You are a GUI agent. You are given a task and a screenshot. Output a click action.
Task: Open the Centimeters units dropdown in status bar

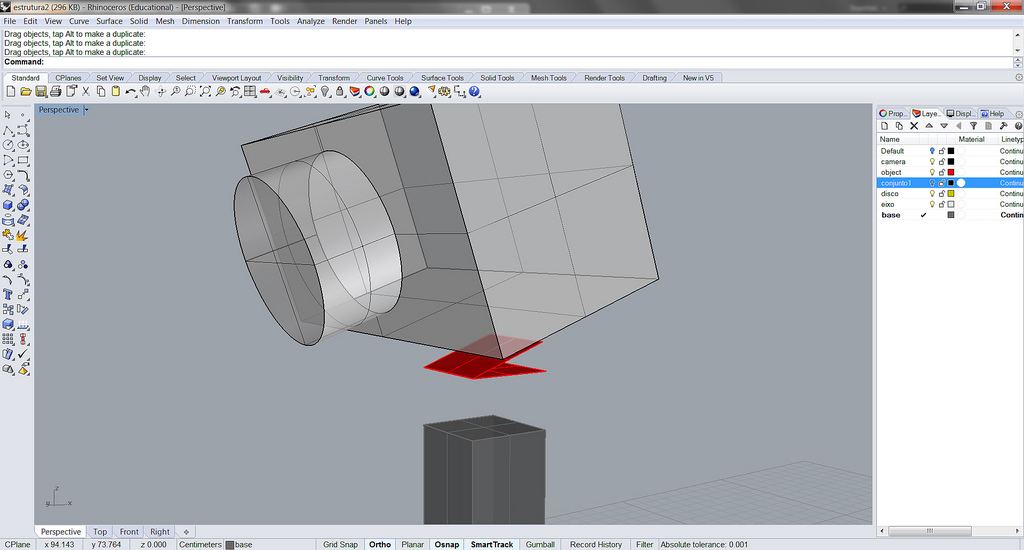click(x=200, y=544)
